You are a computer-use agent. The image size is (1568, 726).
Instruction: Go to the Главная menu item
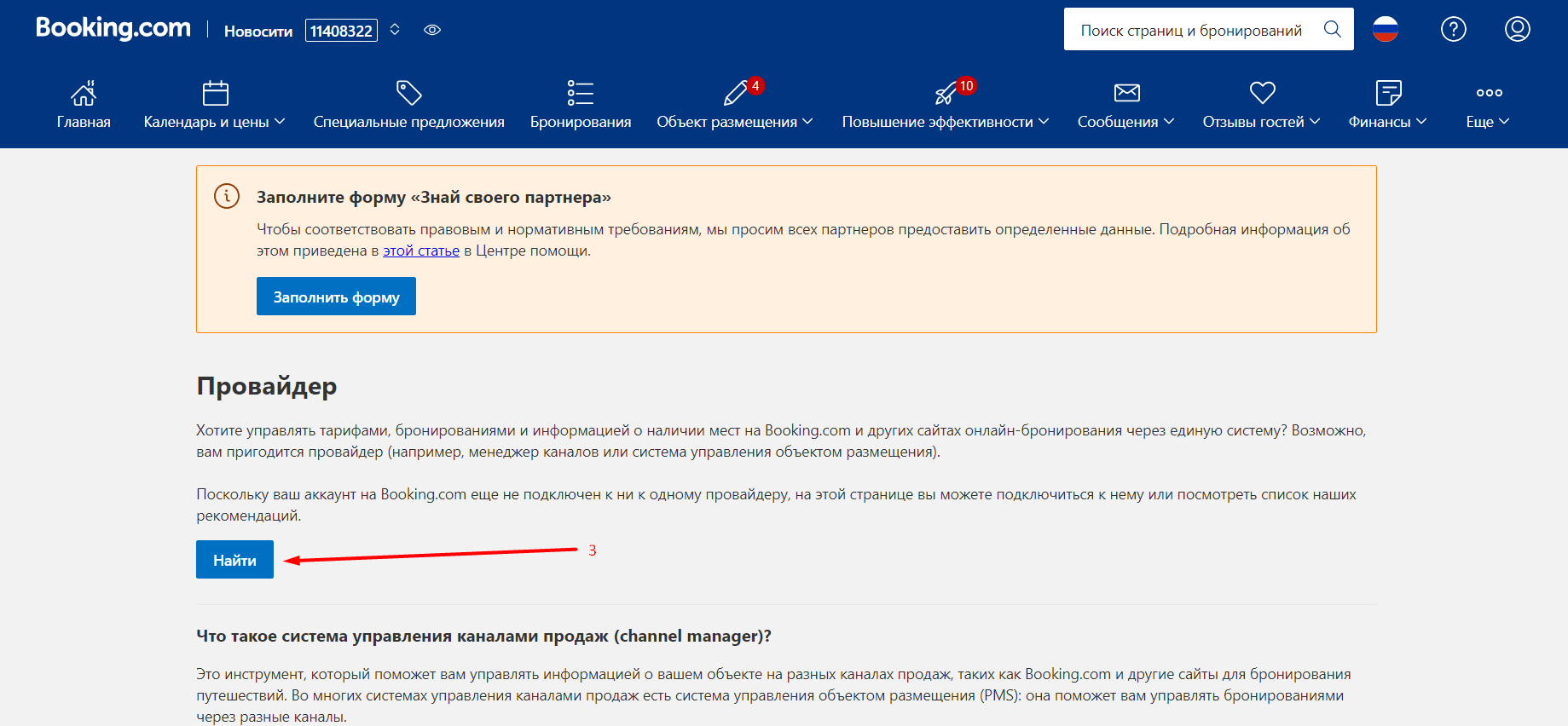pos(84,122)
